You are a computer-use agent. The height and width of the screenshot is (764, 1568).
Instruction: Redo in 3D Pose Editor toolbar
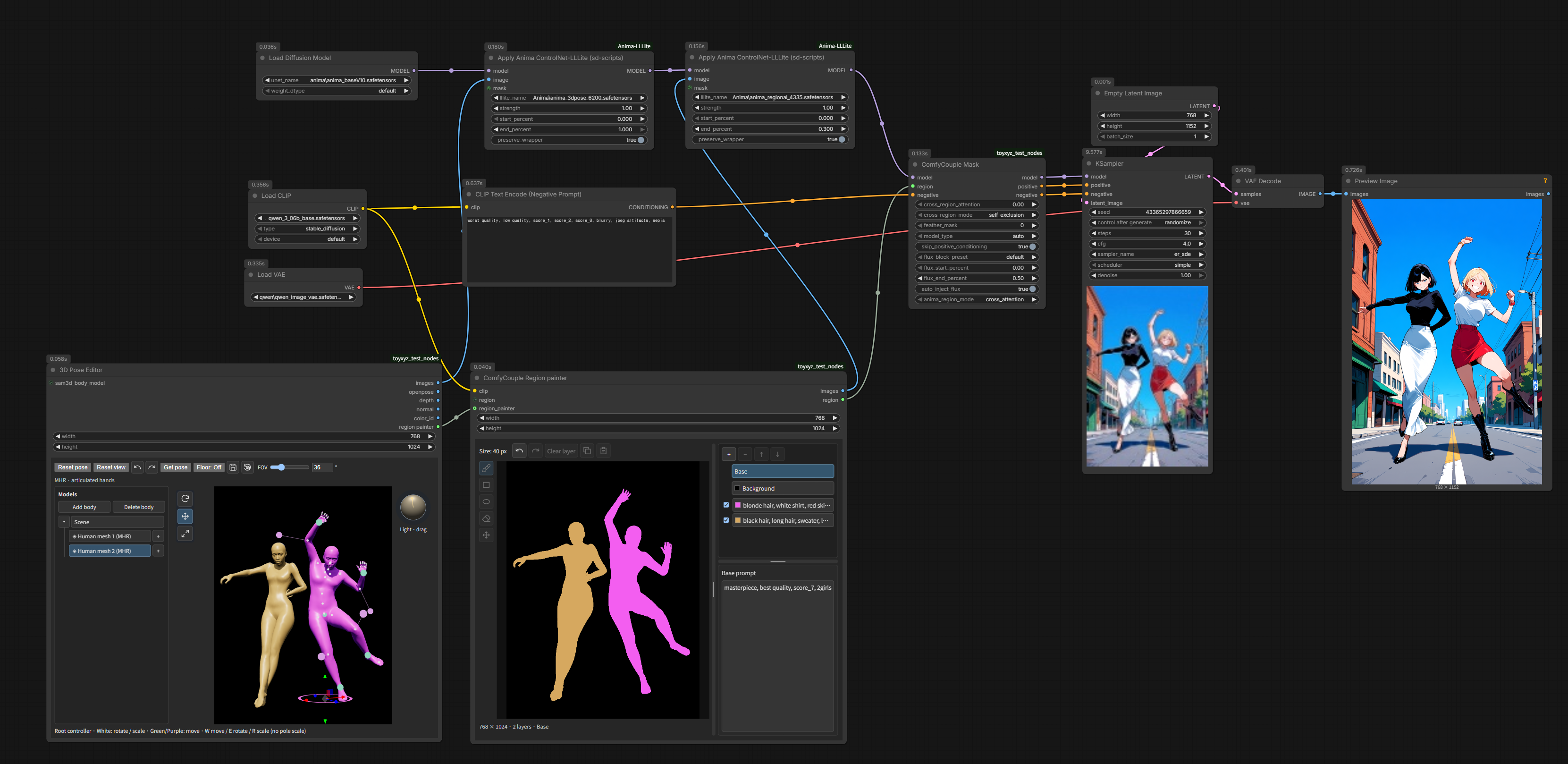click(x=152, y=467)
